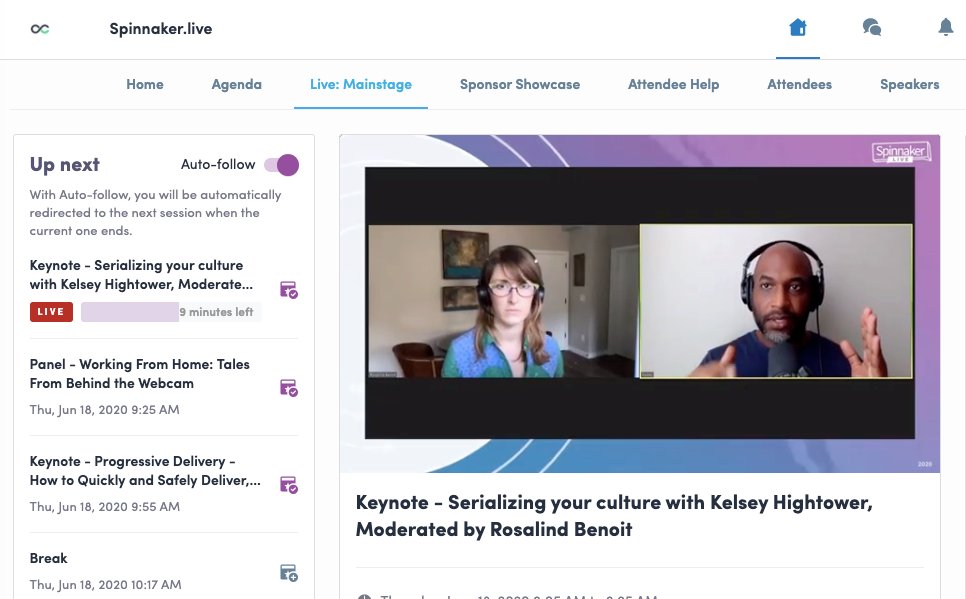
Task: Check notifications via the bell icon
Action: (x=945, y=28)
